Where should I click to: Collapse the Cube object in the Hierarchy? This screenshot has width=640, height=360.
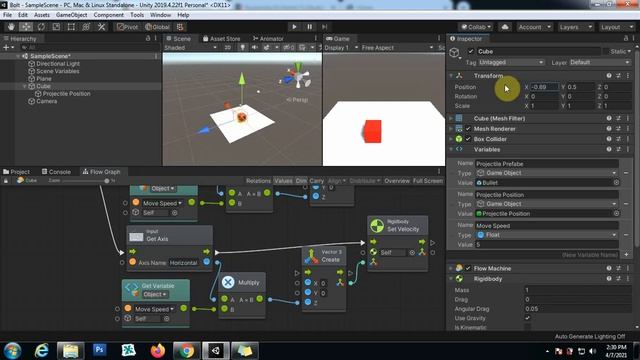point(25,86)
